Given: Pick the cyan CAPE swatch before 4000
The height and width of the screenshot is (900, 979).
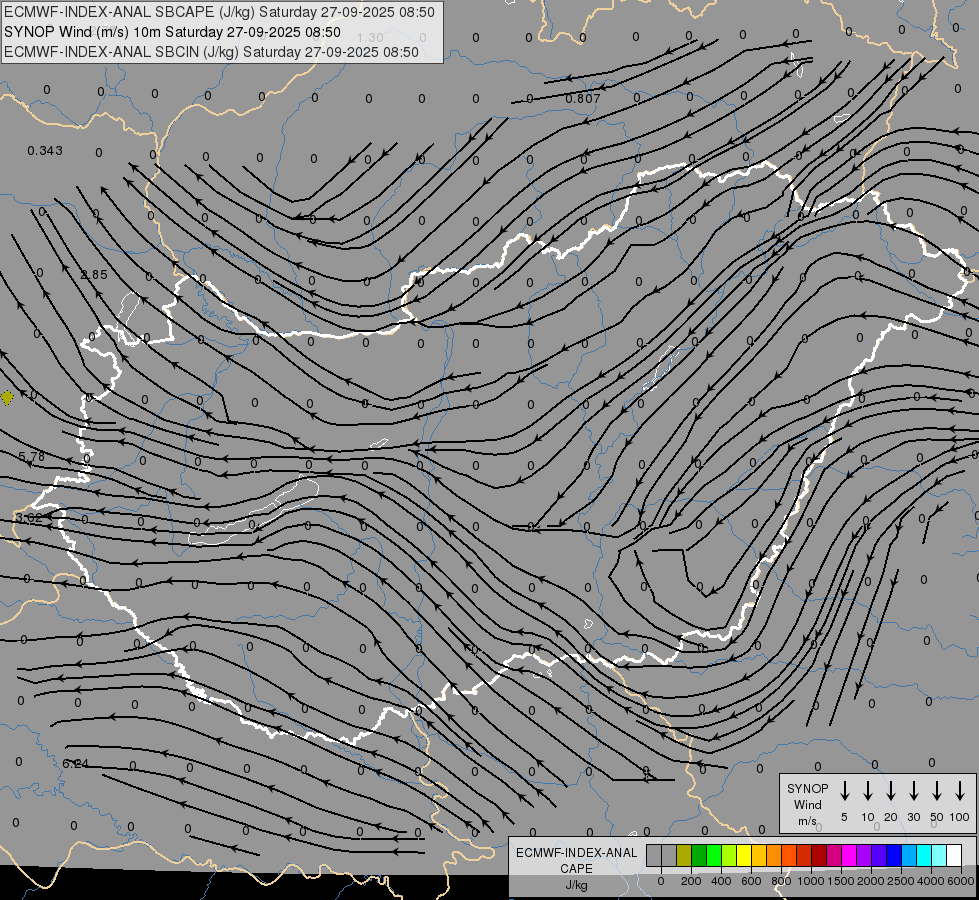Looking at the screenshot, I should coord(924,855).
